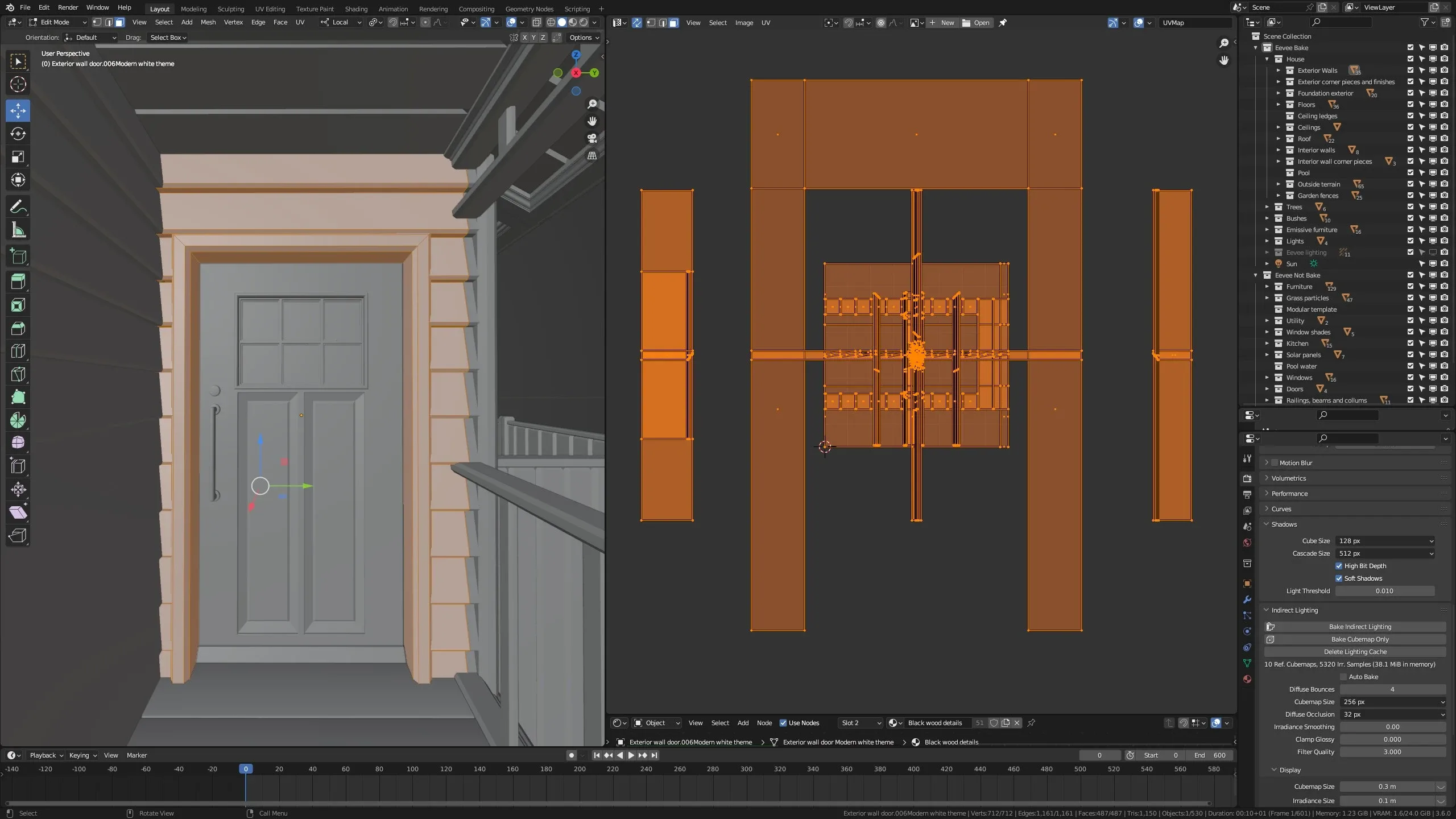Adjust the Irradiance Smoothing slider
The height and width of the screenshot is (819, 1456).
tap(1393, 727)
